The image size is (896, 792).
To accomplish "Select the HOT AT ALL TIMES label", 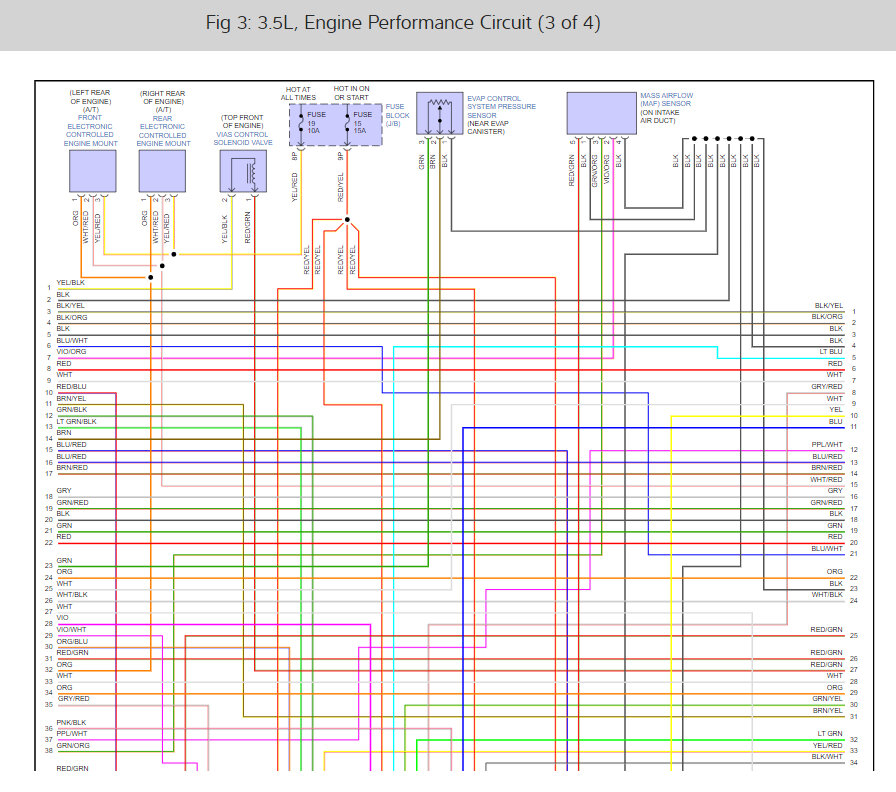I will (x=299, y=94).
